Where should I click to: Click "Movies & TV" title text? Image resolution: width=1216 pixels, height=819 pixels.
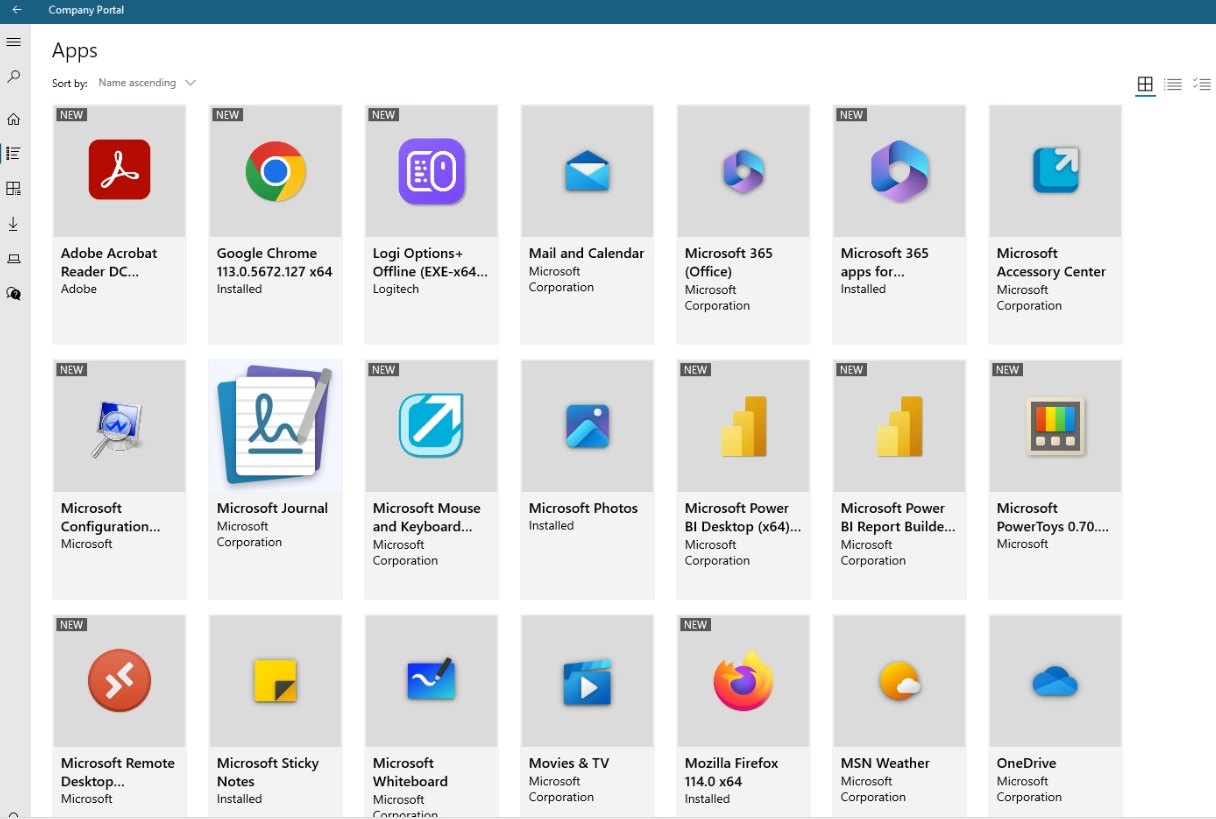coord(569,763)
